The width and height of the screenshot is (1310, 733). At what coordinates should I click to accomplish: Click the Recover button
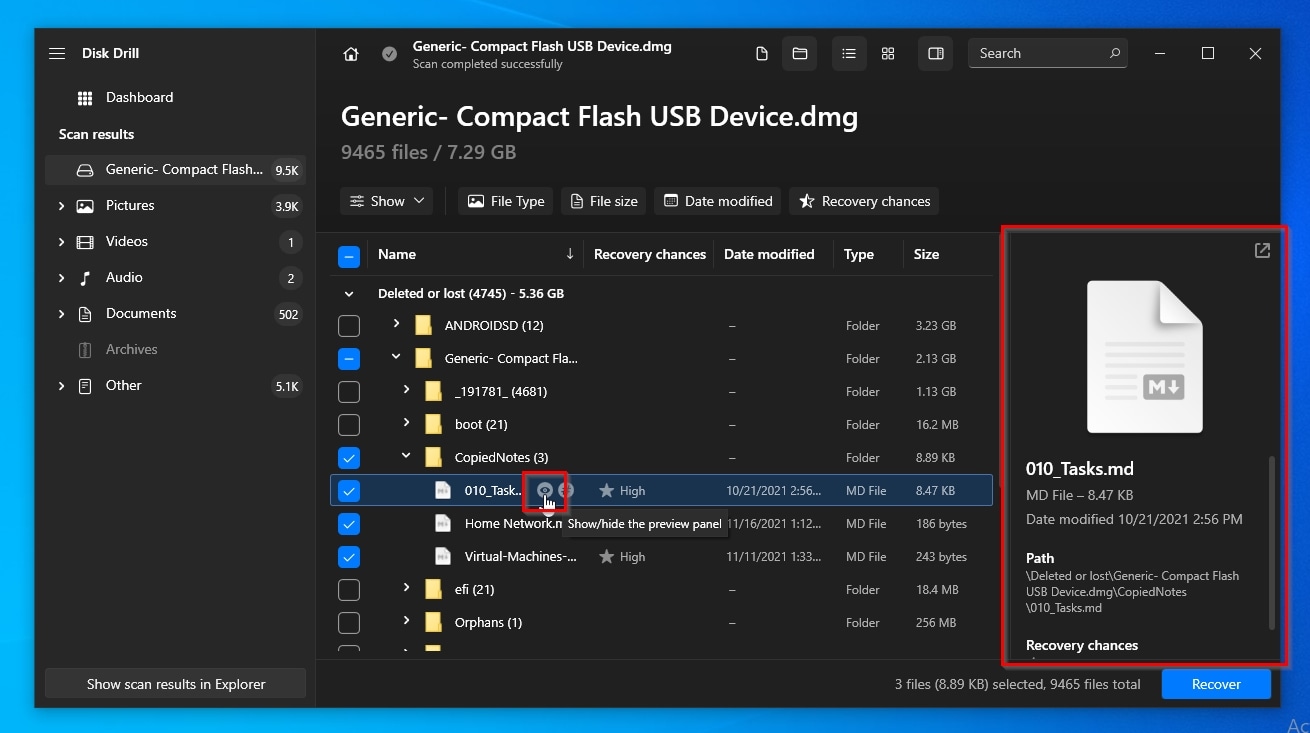[x=1216, y=685]
